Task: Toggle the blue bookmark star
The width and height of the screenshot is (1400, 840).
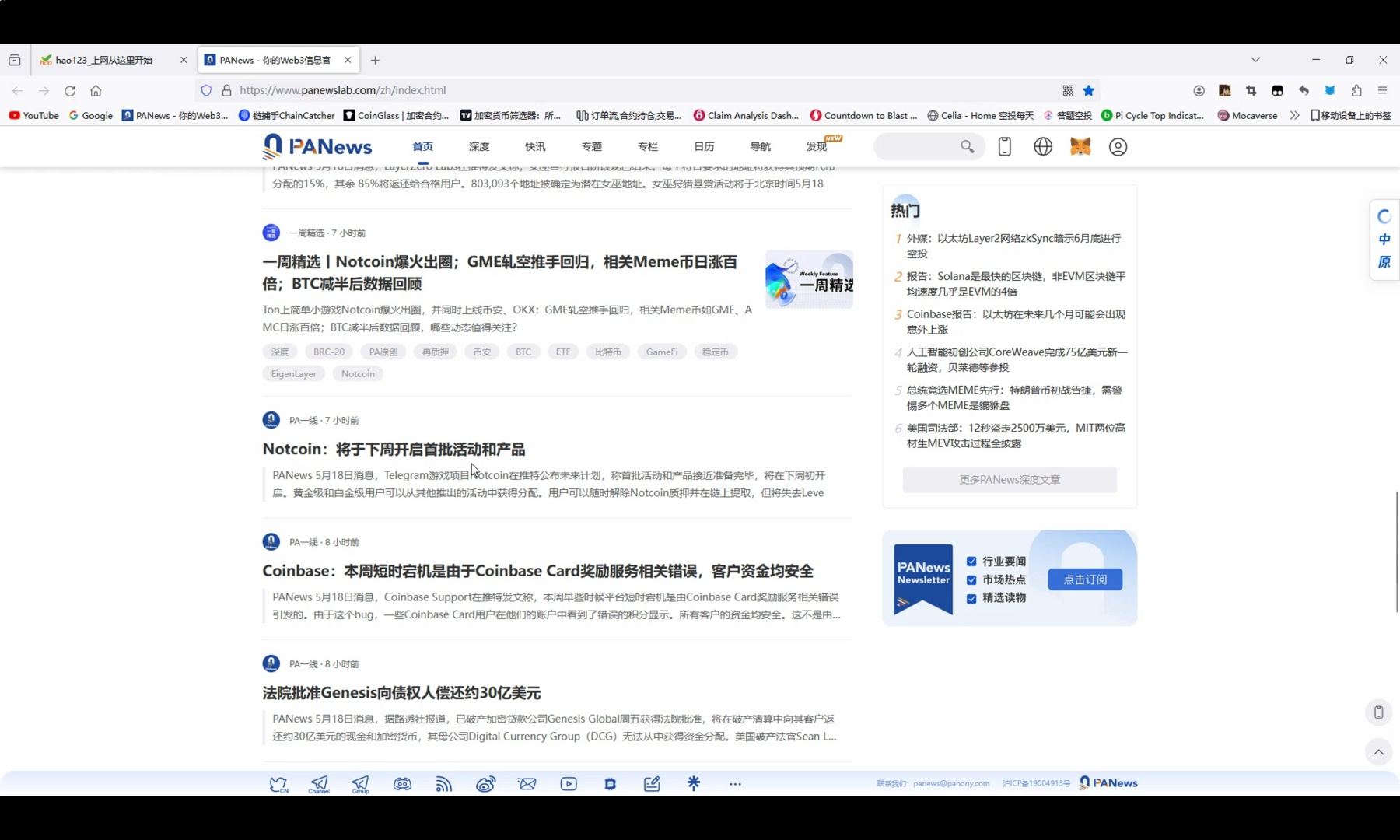Action: (x=1089, y=90)
